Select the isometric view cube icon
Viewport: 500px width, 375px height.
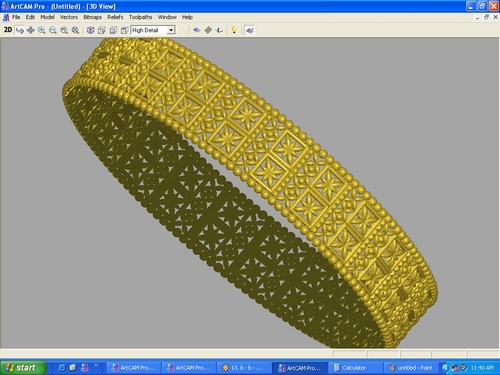tap(90, 30)
